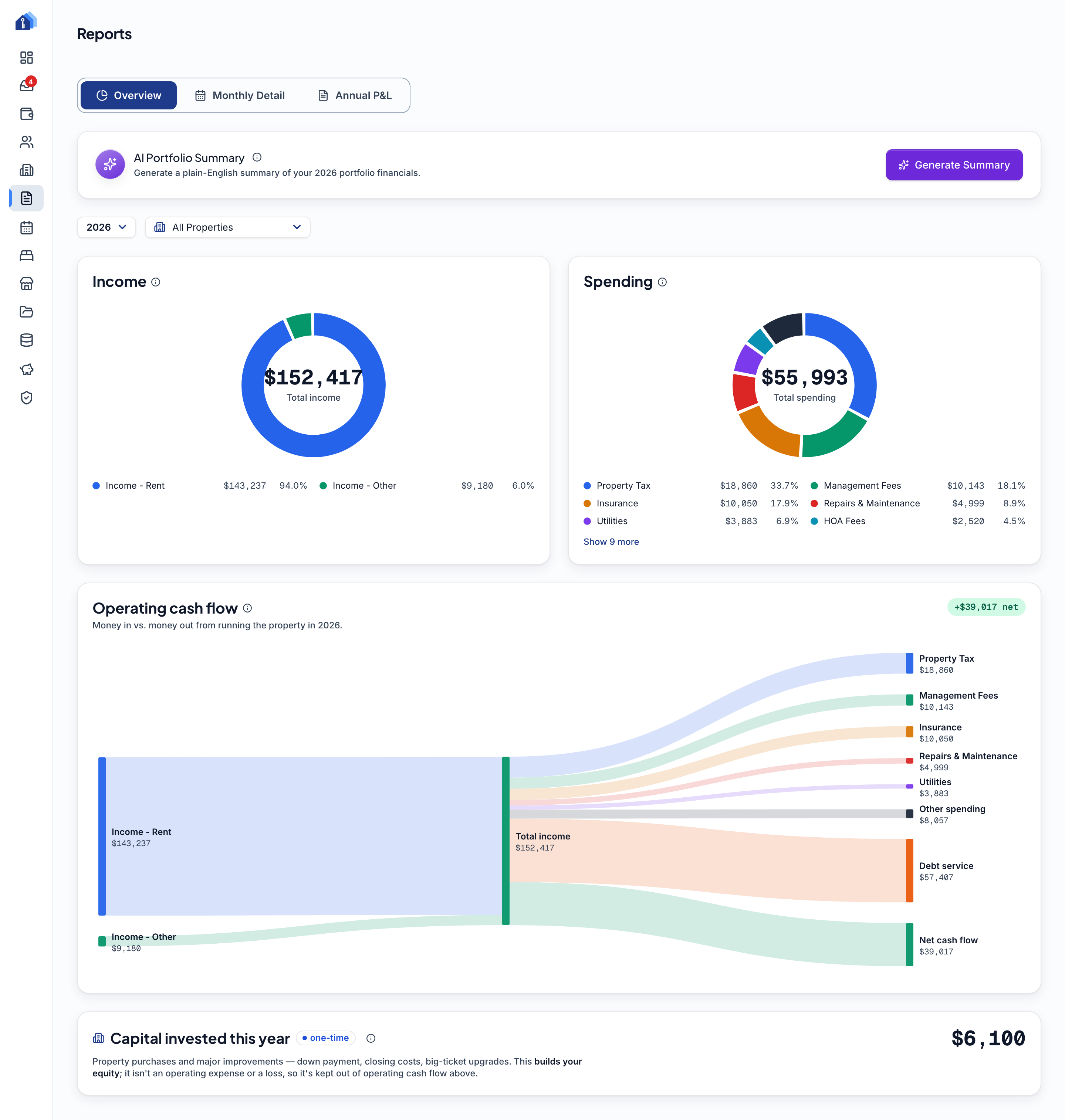Click the HOA Fees legend entry in Spending
1065x1120 pixels.
[917, 521]
